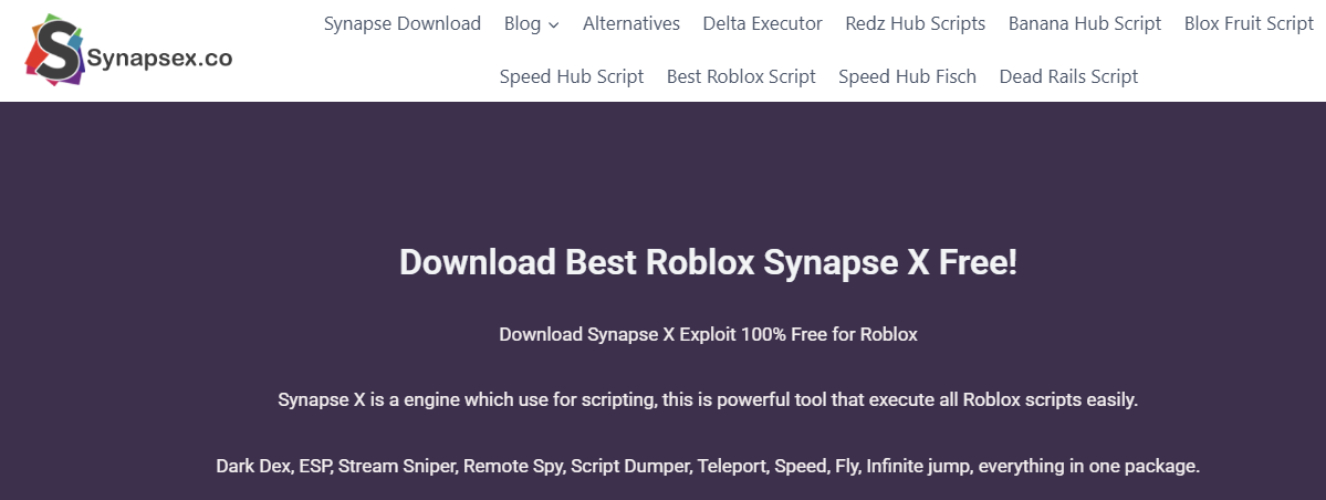Click the 'Synapse X is a engine' sentence

708,400
